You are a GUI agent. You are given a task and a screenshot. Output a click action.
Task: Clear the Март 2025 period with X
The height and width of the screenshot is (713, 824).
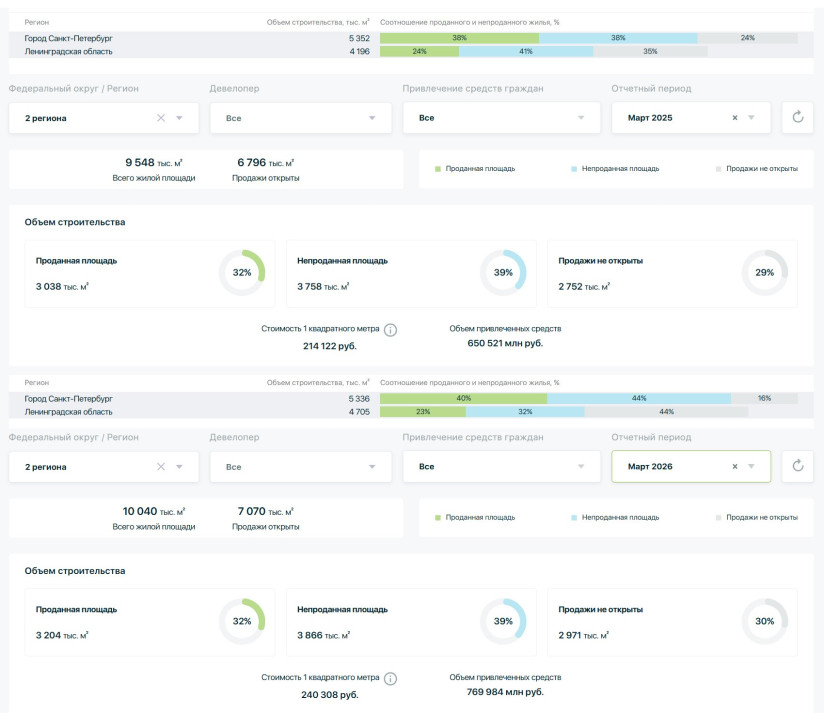tap(735, 118)
